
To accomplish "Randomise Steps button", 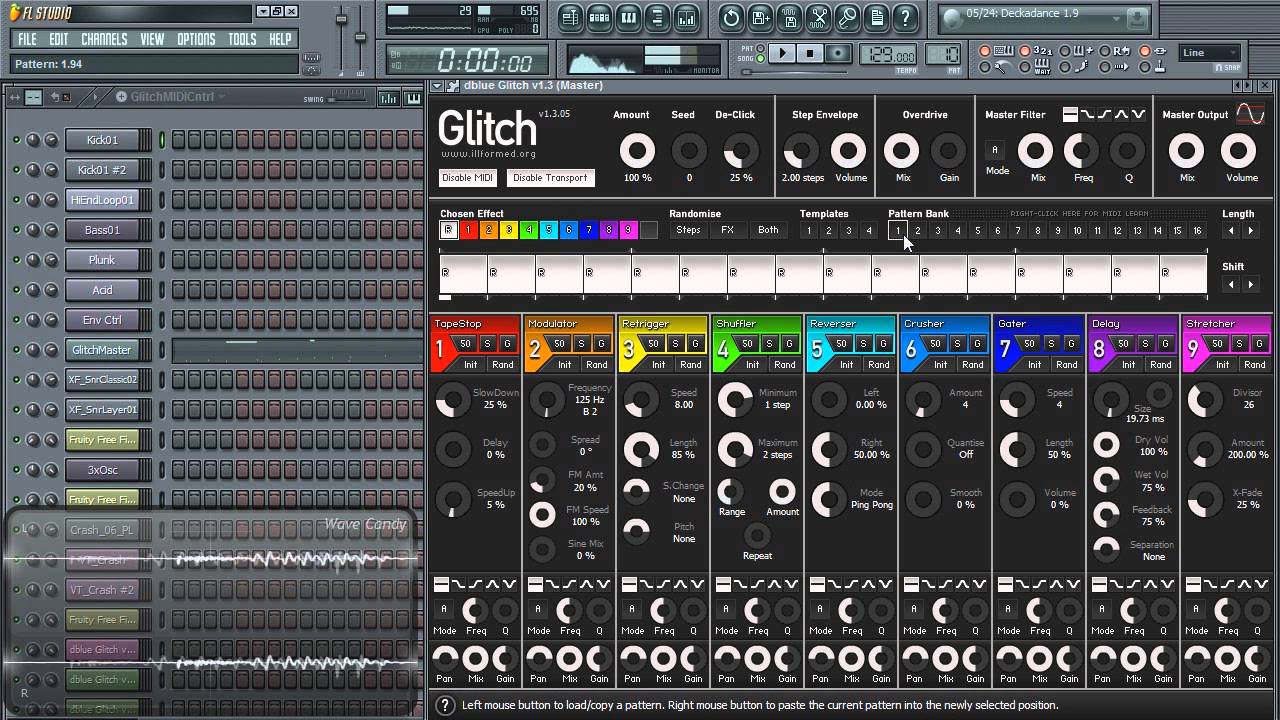I will pyautogui.click(x=688, y=230).
